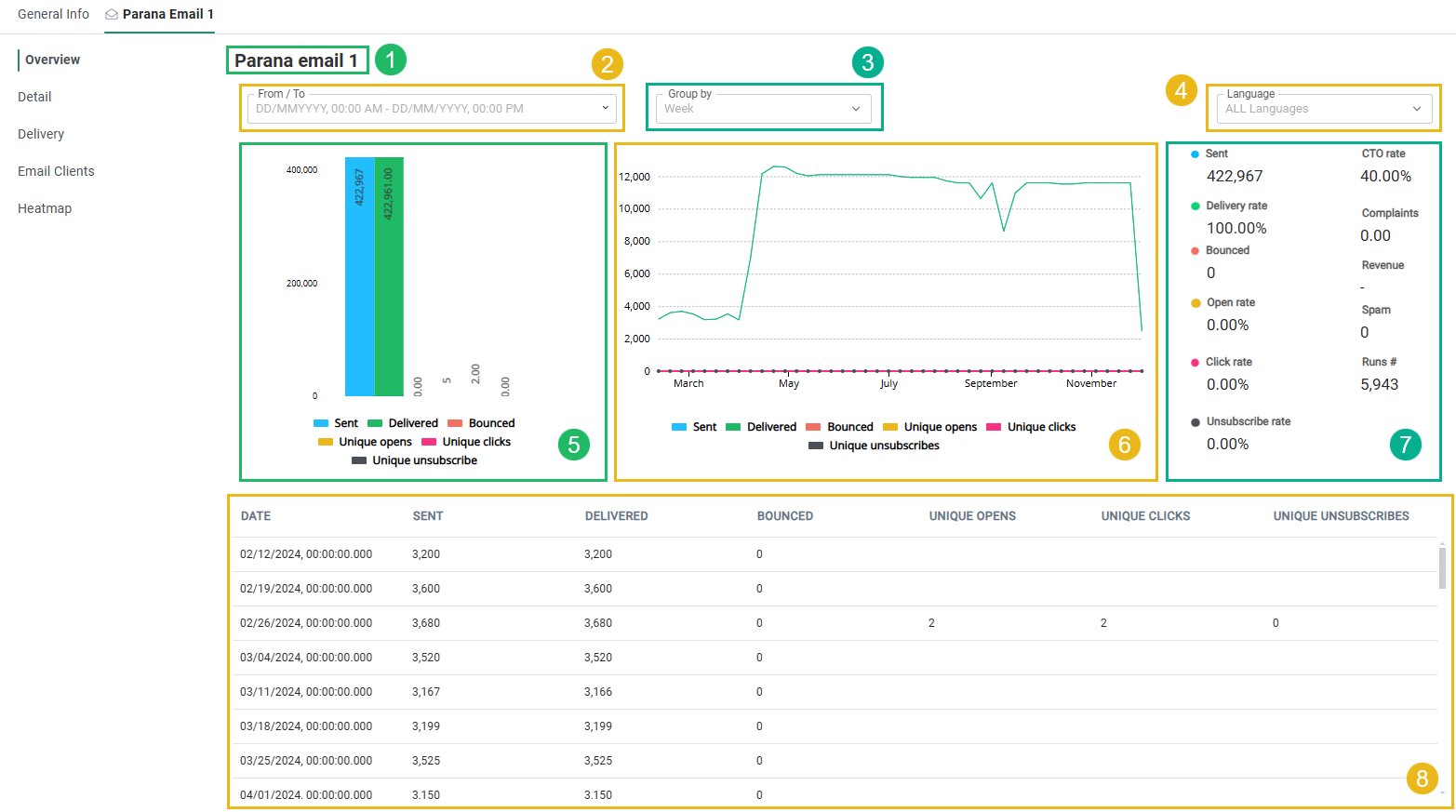Open the Delivery page in sidebar
Viewport: 1456px width, 812px height.
pos(41,134)
